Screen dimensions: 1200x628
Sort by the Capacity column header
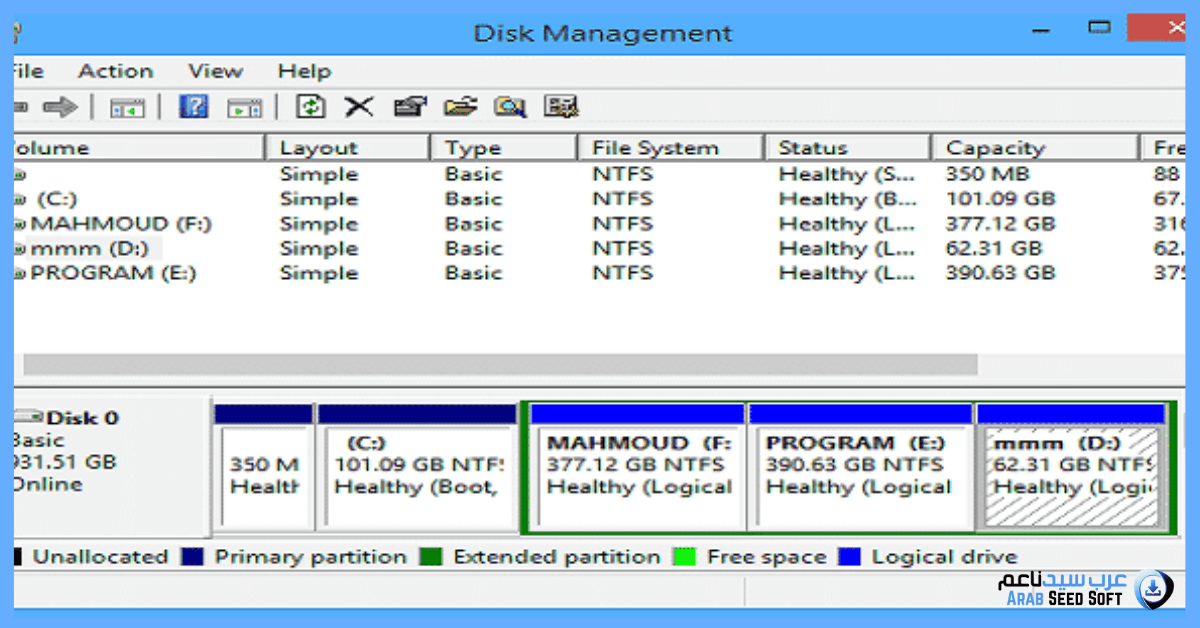click(994, 148)
